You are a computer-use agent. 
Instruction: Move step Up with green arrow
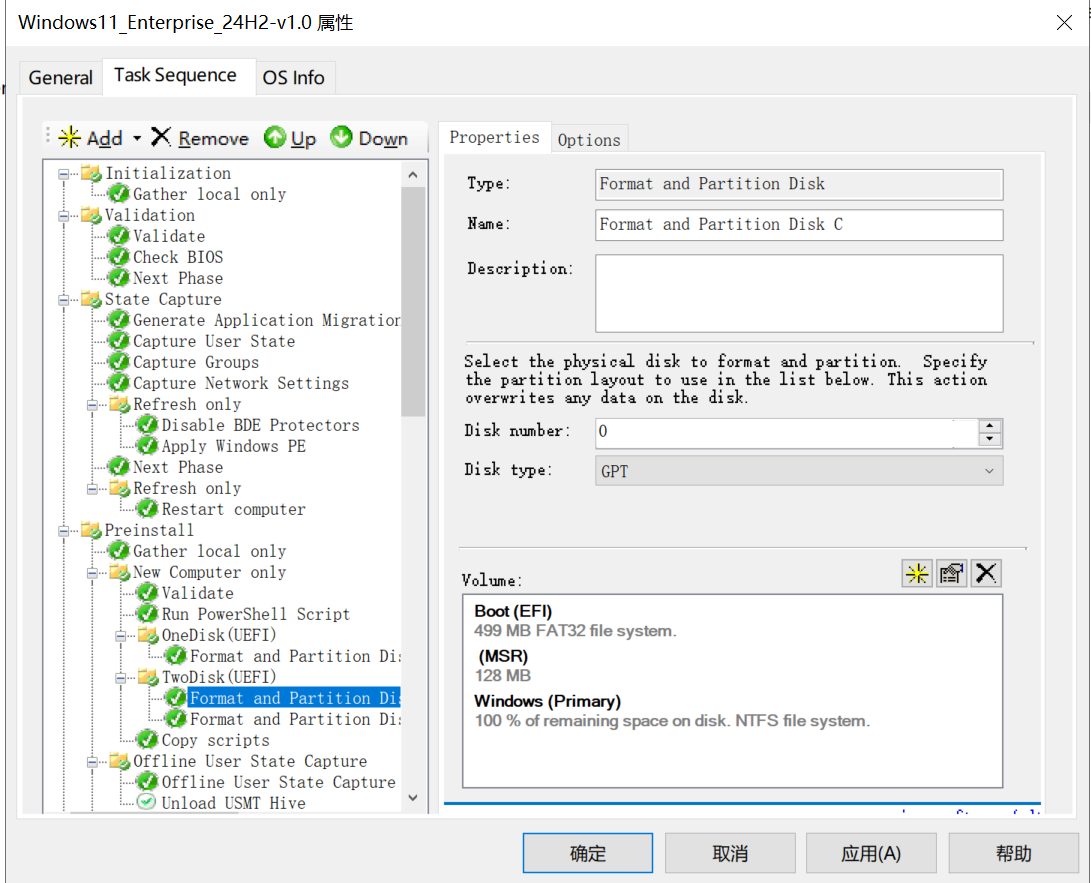click(x=290, y=138)
